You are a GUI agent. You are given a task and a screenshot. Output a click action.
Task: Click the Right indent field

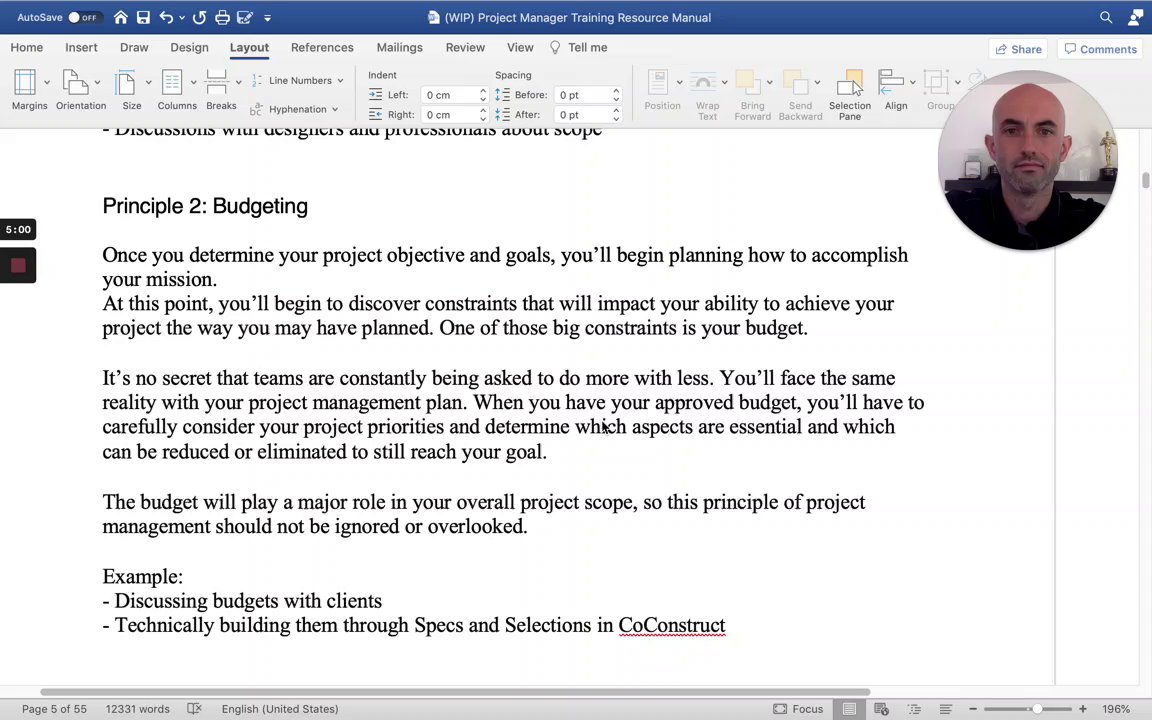click(x=448, y=115)
